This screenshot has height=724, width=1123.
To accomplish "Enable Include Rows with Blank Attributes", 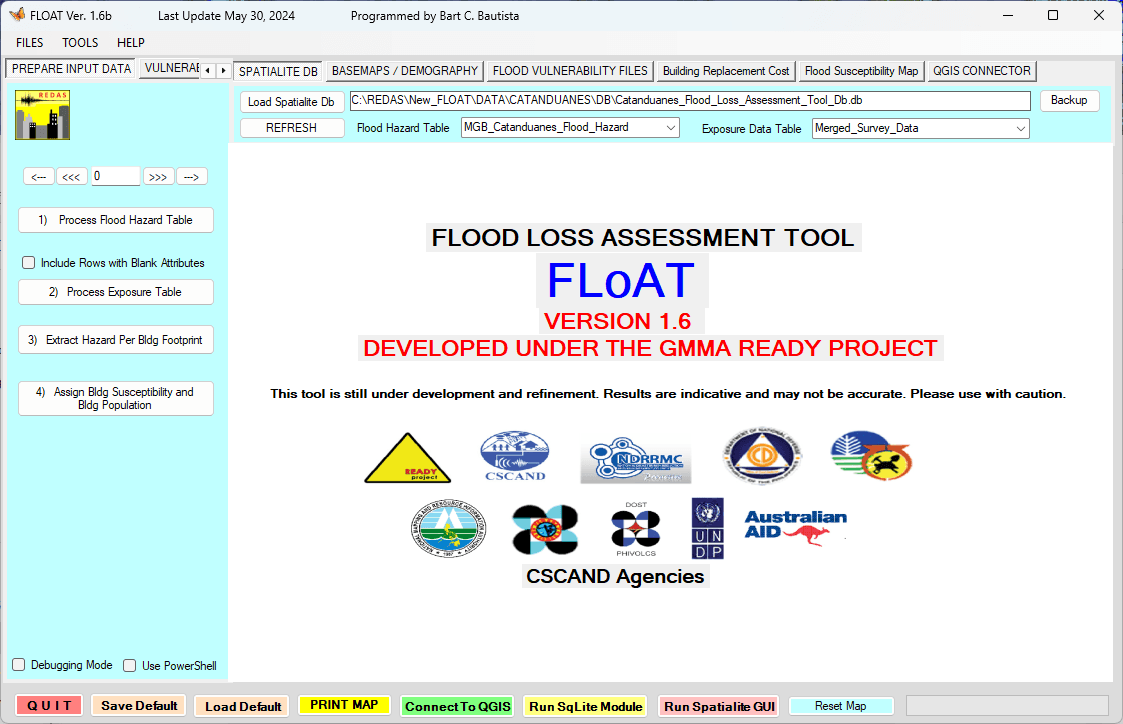I will 29,263.
